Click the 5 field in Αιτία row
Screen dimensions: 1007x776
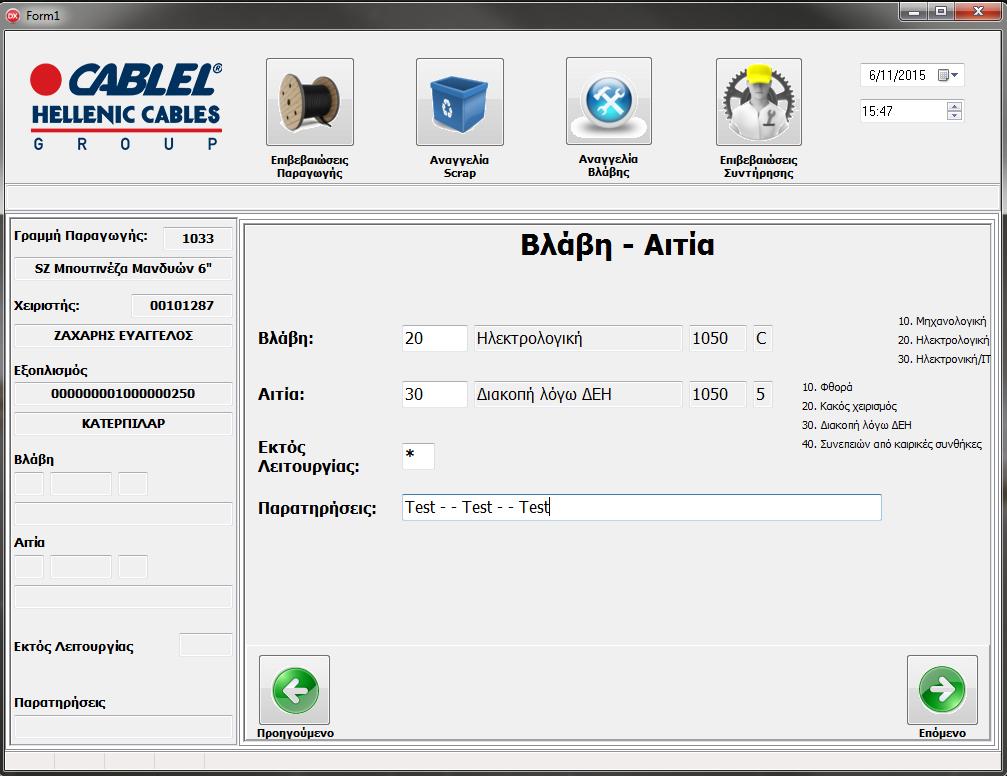coord(762,394)
